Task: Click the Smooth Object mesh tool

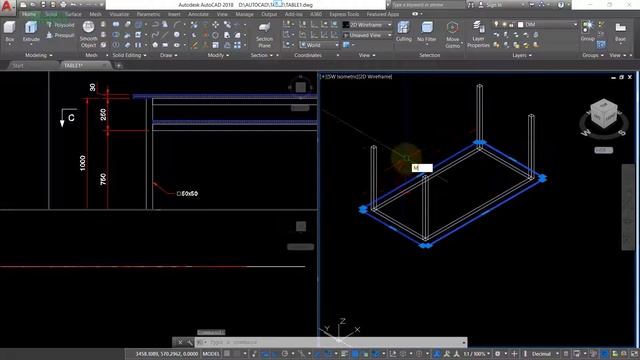Action: [88, 35]
